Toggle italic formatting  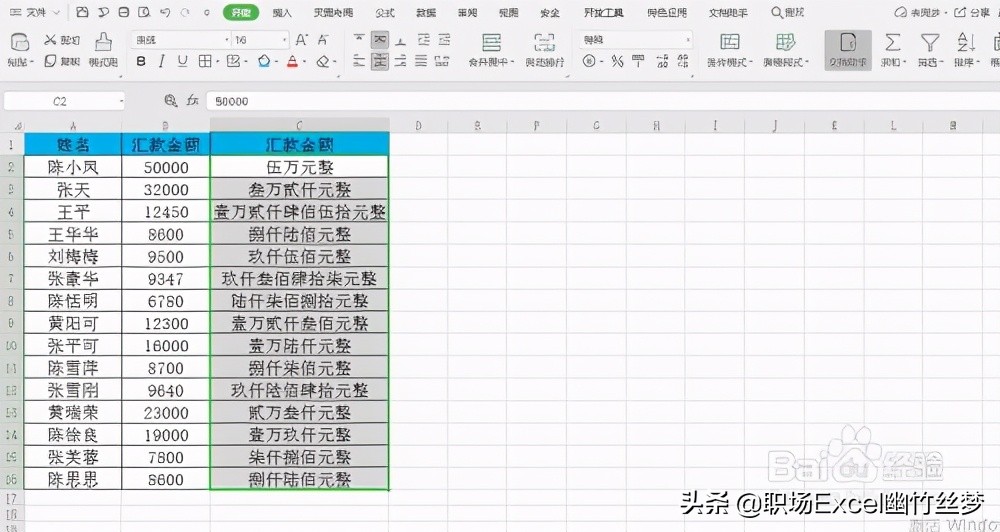click(161, 61)
